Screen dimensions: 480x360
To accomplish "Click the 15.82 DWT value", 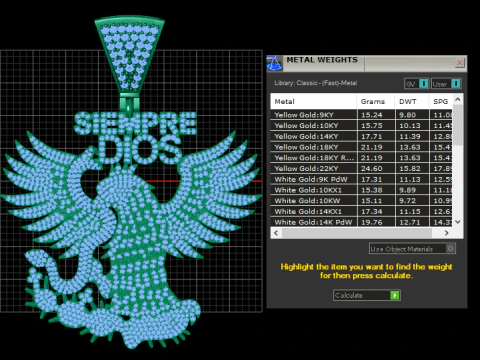I will click(x=410, y=169).
